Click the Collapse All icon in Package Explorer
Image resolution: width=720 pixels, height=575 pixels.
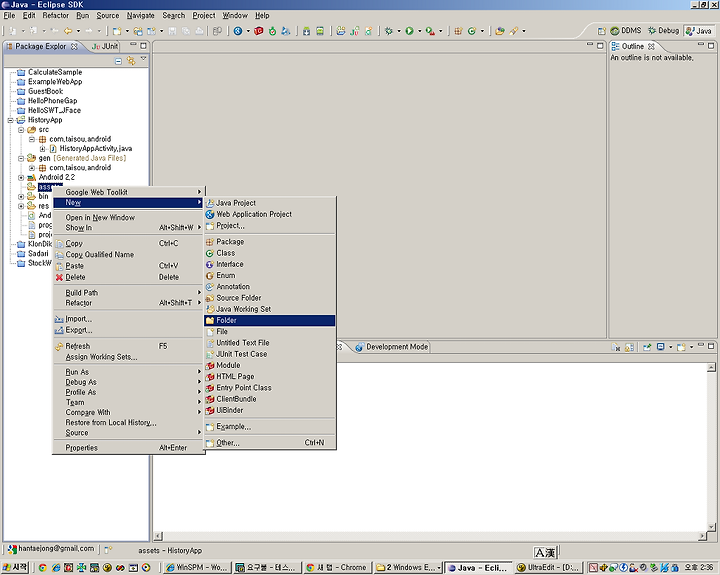click(118, 61)
